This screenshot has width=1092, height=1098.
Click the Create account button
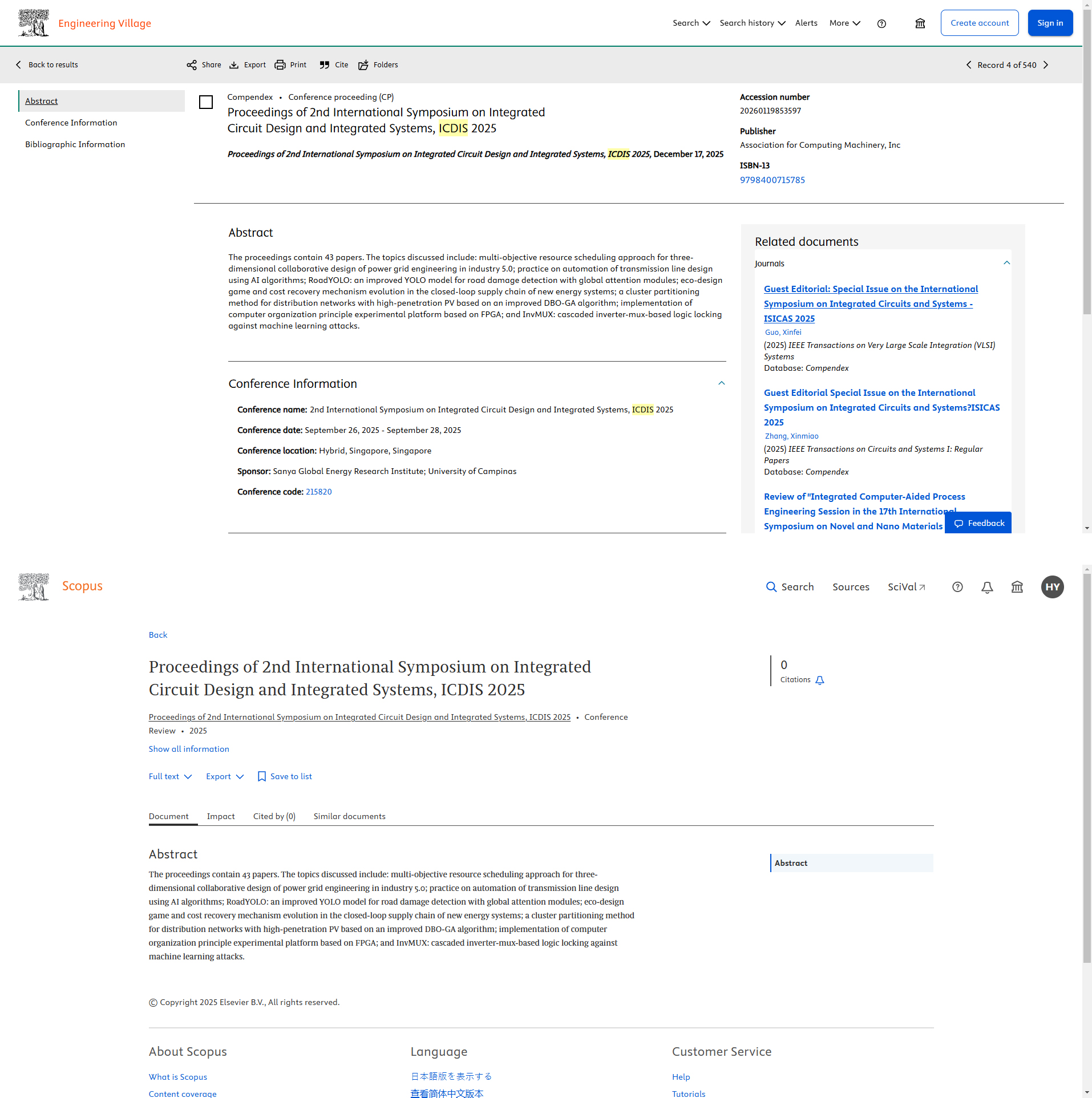[979, 23]
